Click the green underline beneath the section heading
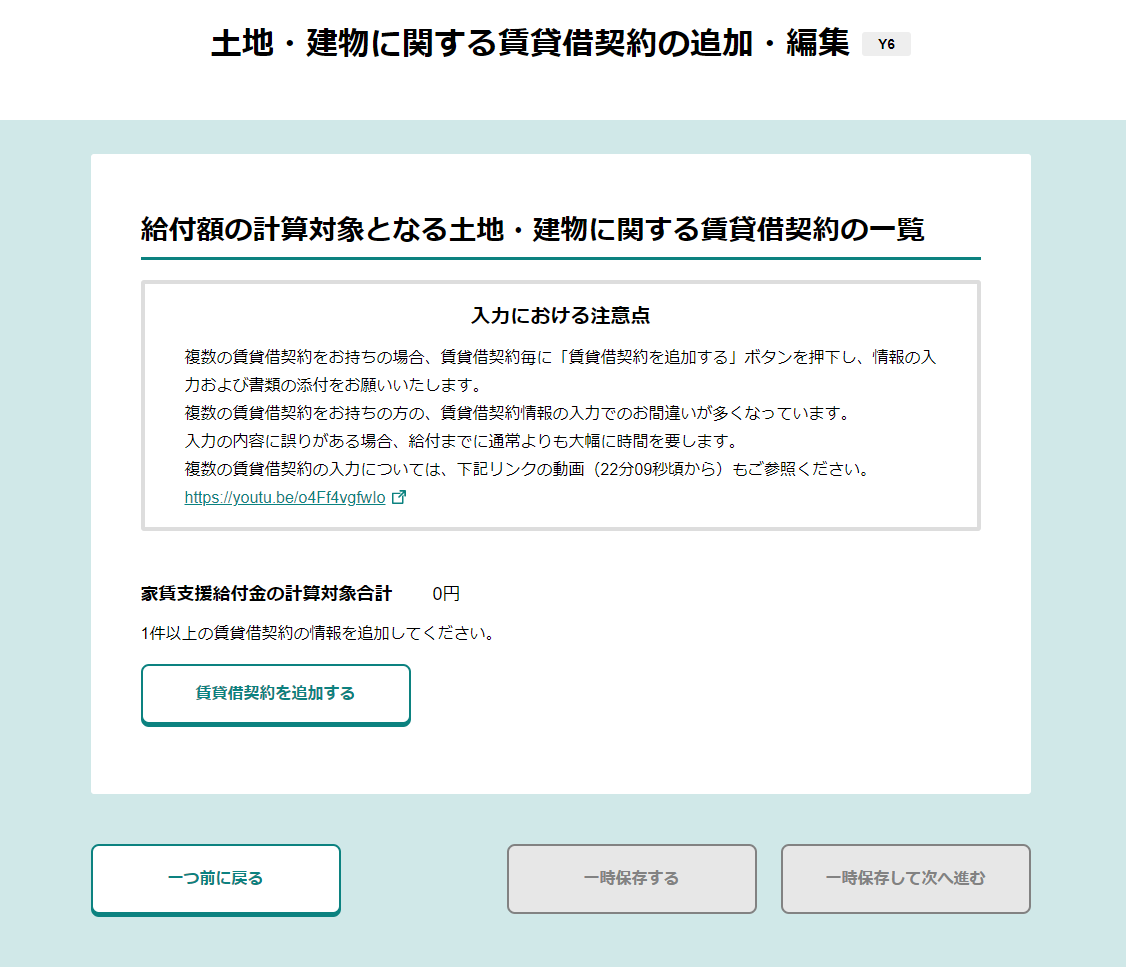This screenshot has width=1126, height=967. [x=560, y=258]
